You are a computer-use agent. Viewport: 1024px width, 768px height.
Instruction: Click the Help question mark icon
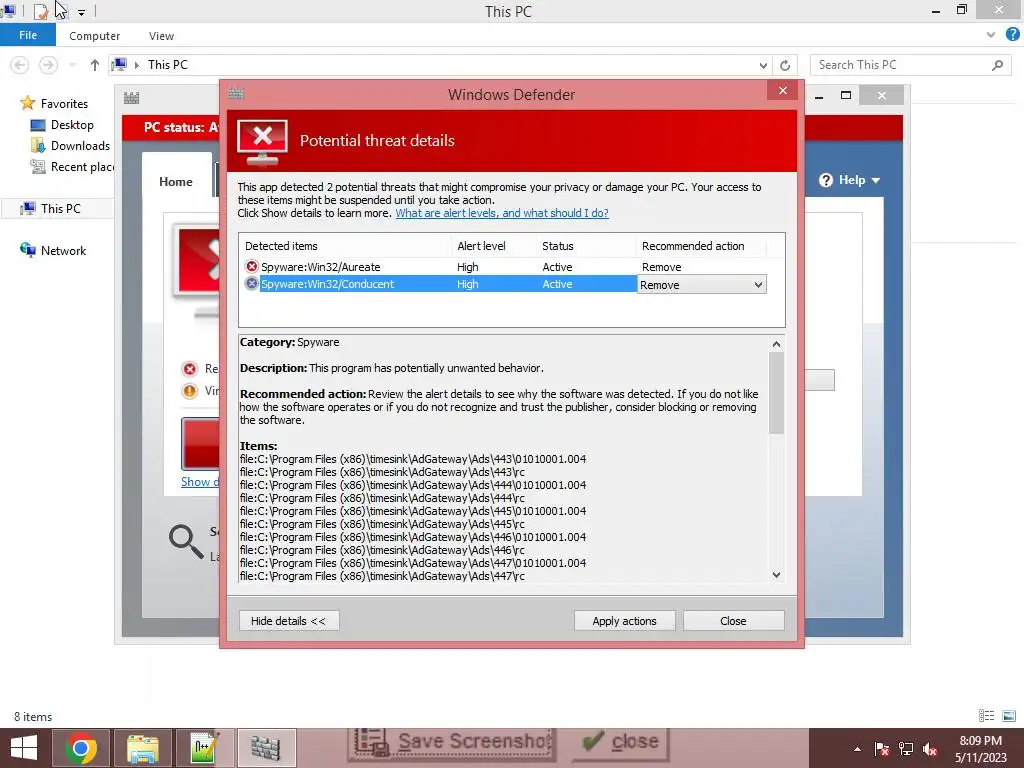coord(826,180)
